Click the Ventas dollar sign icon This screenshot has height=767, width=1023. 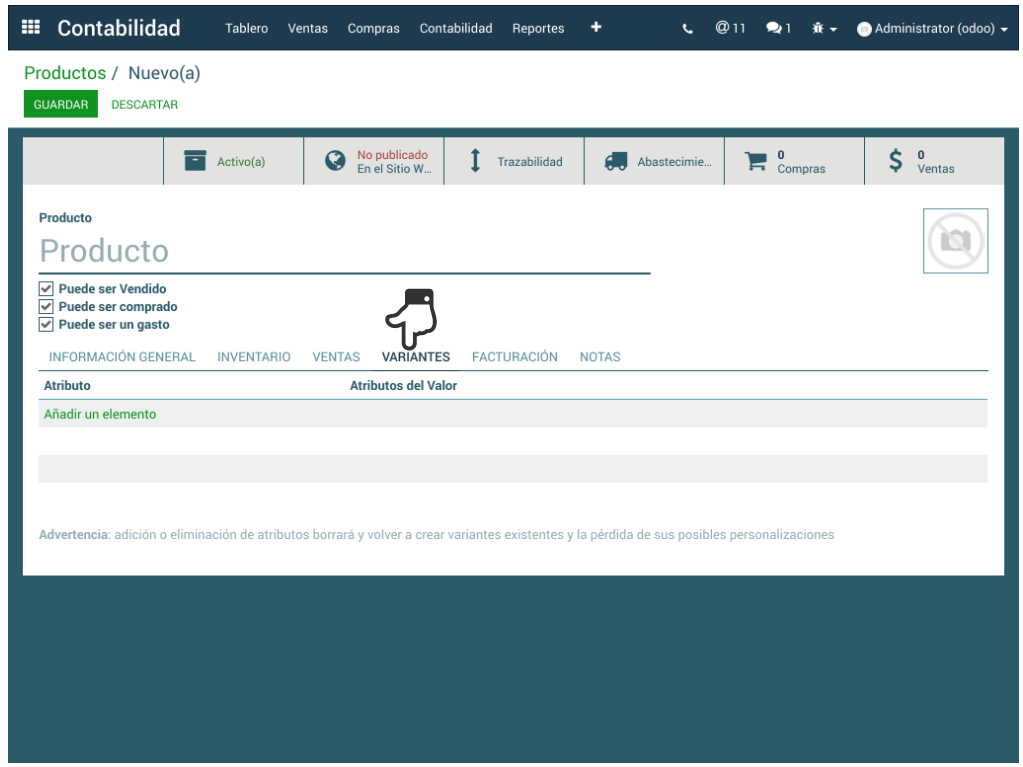pos(896,161)
